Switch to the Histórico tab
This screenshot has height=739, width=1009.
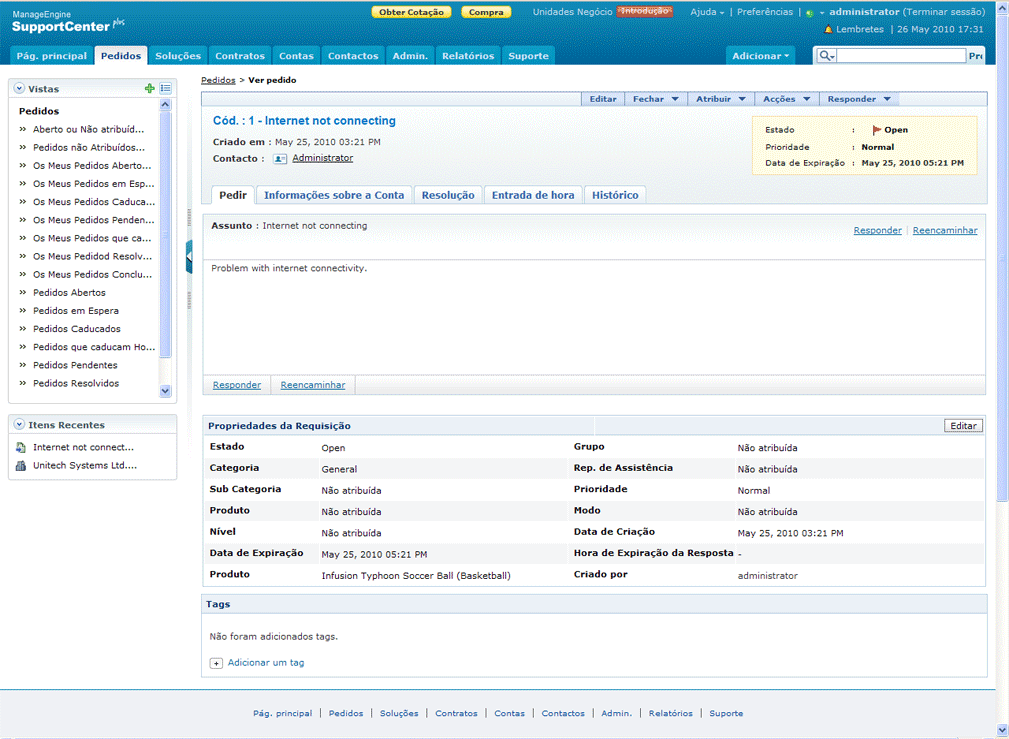pyautogui.click(x=615, y=195)
